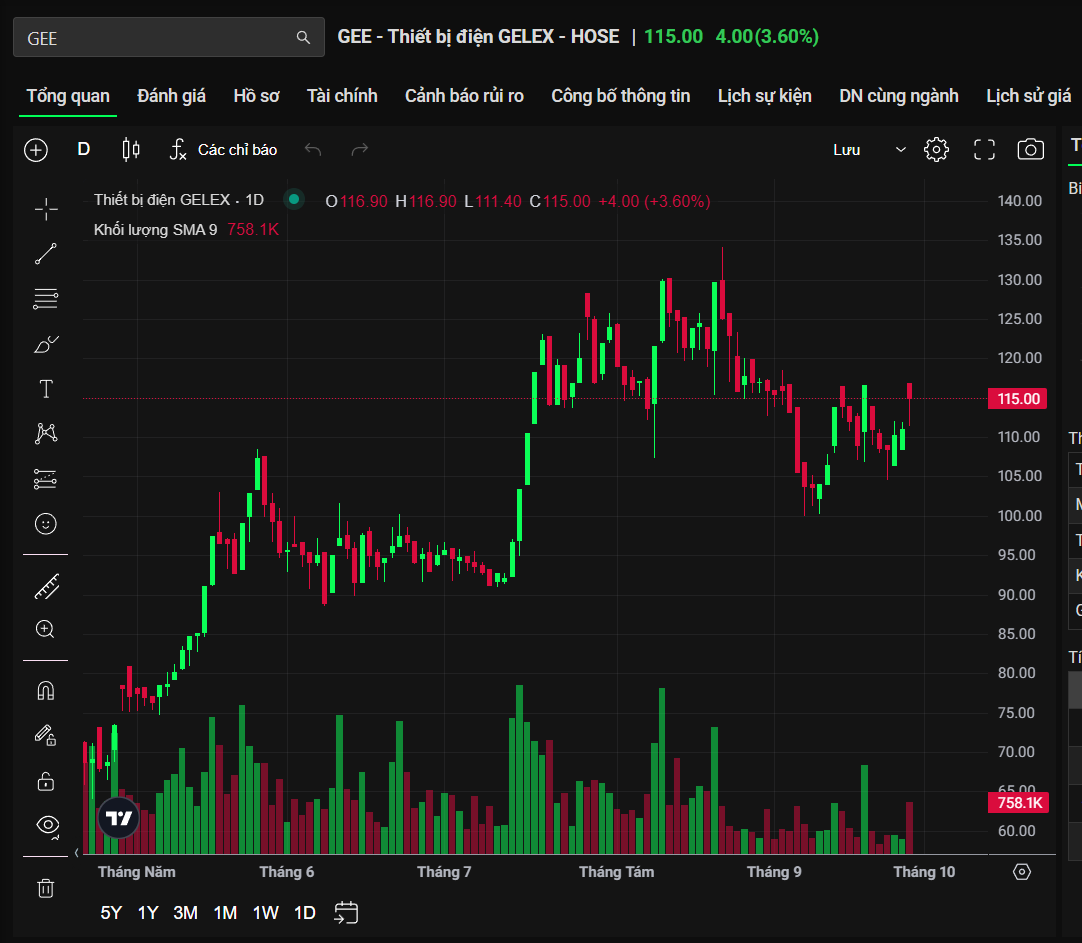Set the chart range to 3M

pyautogui.click(x=185, y=913)
